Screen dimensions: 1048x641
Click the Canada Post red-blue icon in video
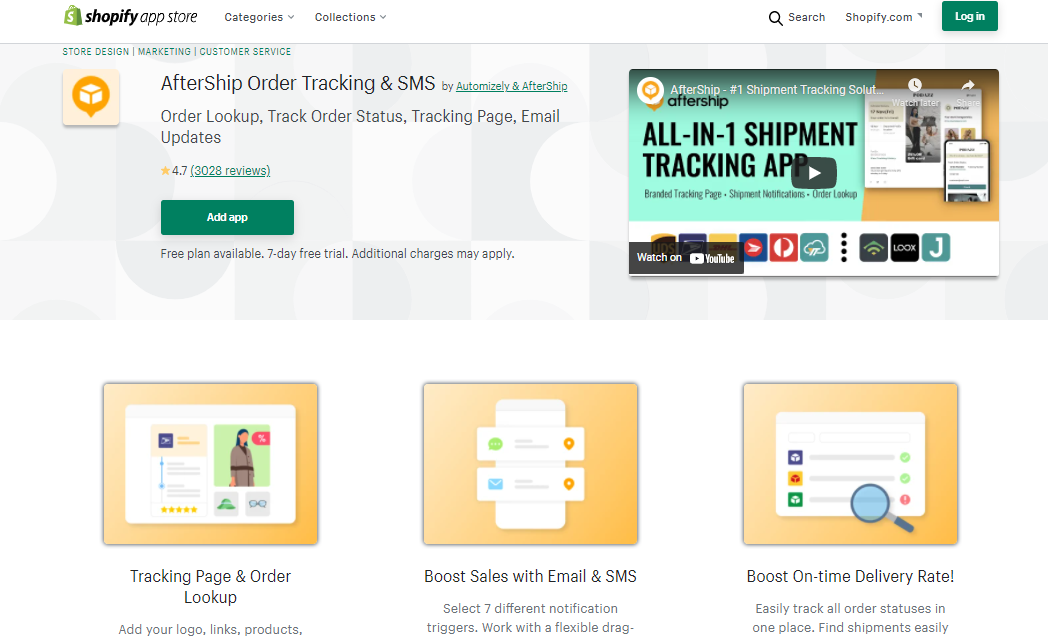pos(754,248)
